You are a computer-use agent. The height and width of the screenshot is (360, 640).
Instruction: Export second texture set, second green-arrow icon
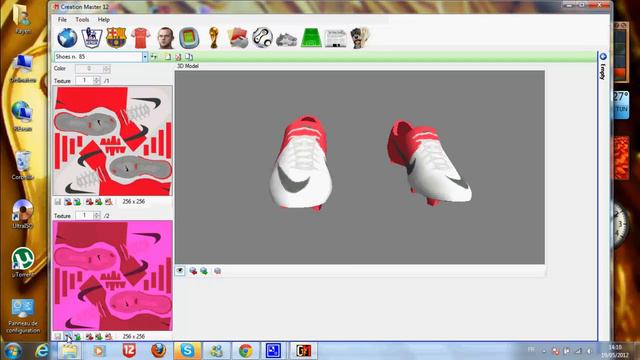[x=99, y=336]
